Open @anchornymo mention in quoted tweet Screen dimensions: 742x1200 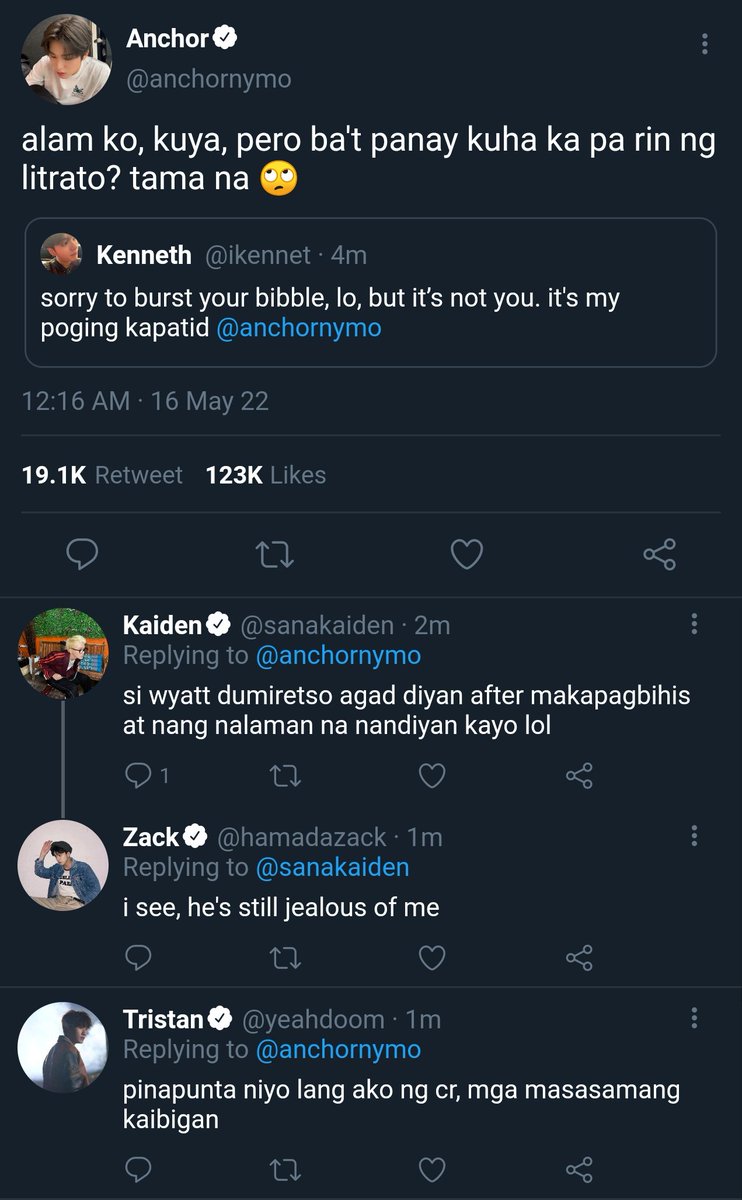298,328
